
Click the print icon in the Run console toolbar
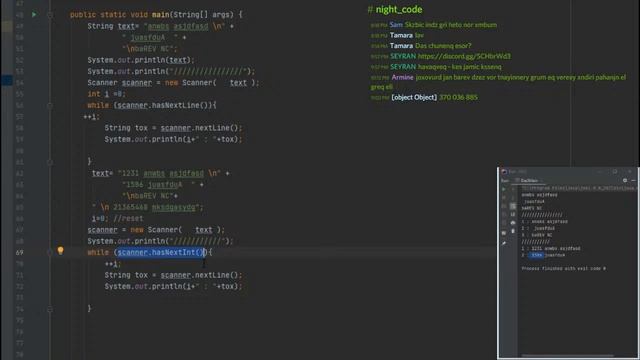513,223
